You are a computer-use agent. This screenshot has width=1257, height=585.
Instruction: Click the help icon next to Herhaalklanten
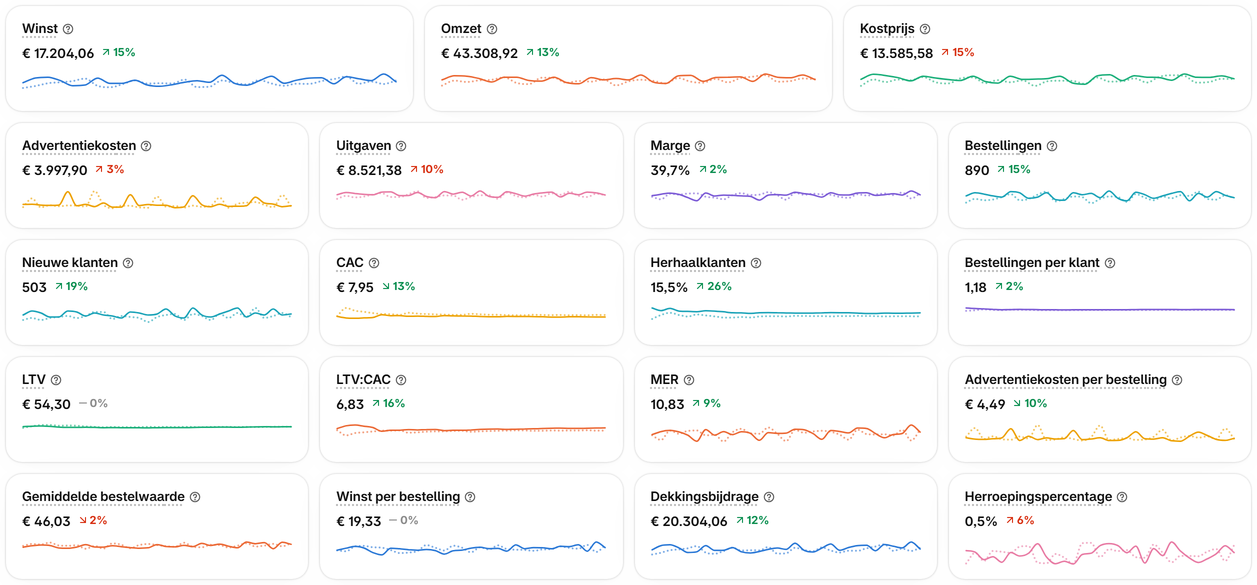tap(756, 263)
